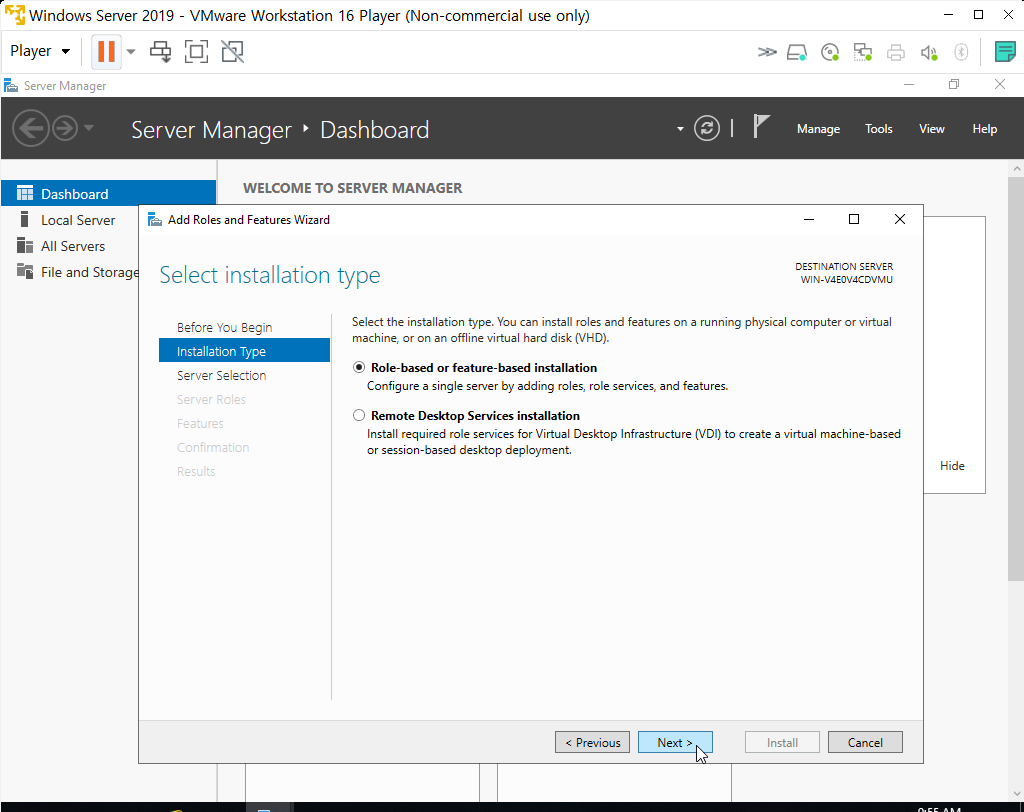Open the Manage menu
Image resolution: width=1024 pixels, height=812 pixels.
[x=818, y=129]
